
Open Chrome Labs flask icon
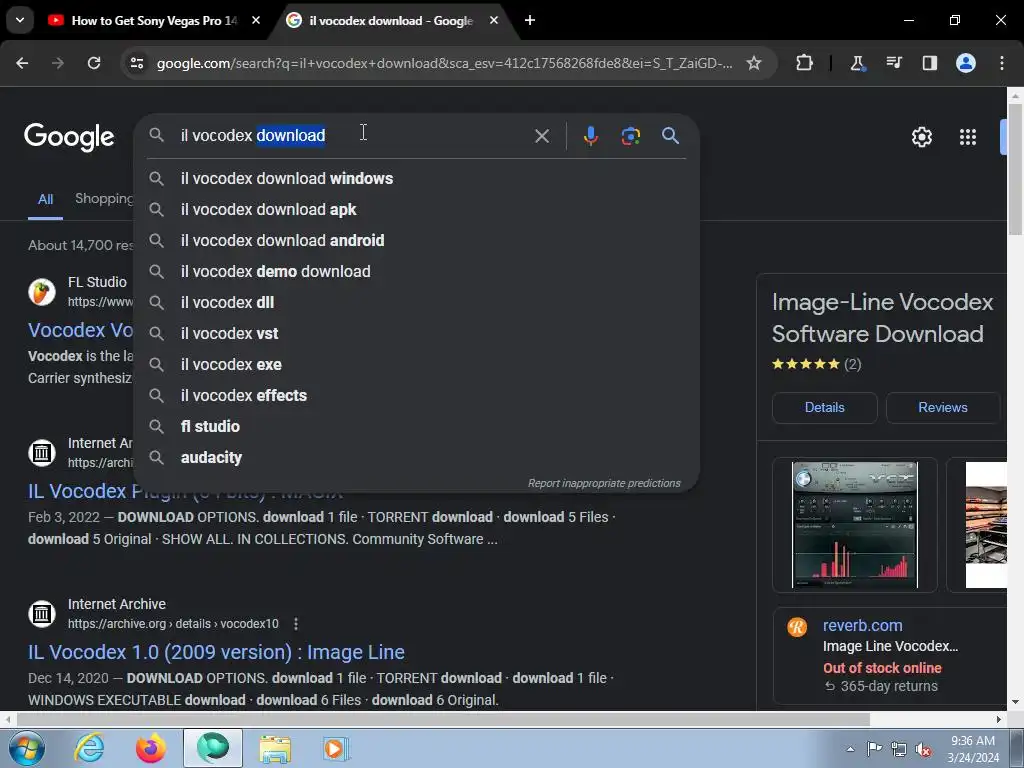pyautogui.click(x=857, y=63)
